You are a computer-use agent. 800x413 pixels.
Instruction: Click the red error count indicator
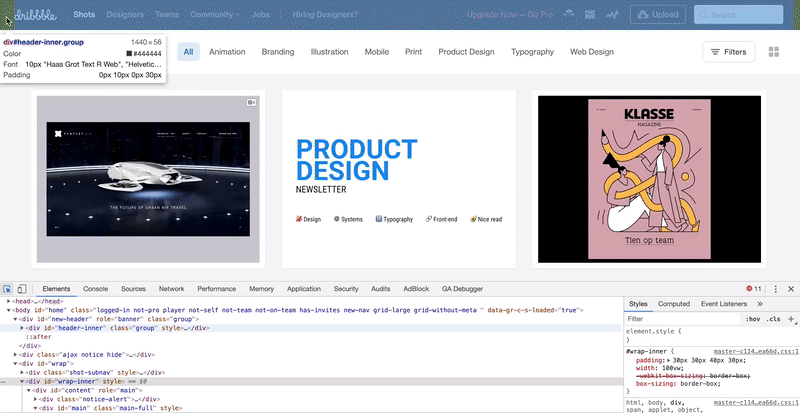tap(756, 288)
